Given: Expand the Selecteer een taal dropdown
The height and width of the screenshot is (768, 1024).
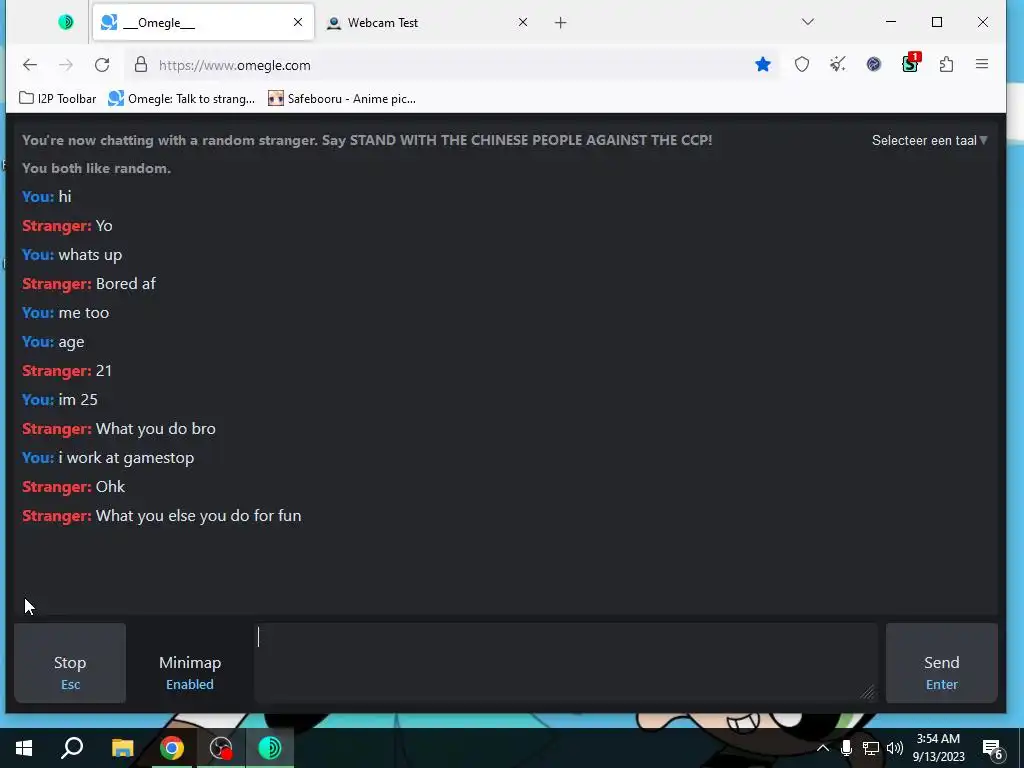Looking at the screenshot, I should coord(929,140).
